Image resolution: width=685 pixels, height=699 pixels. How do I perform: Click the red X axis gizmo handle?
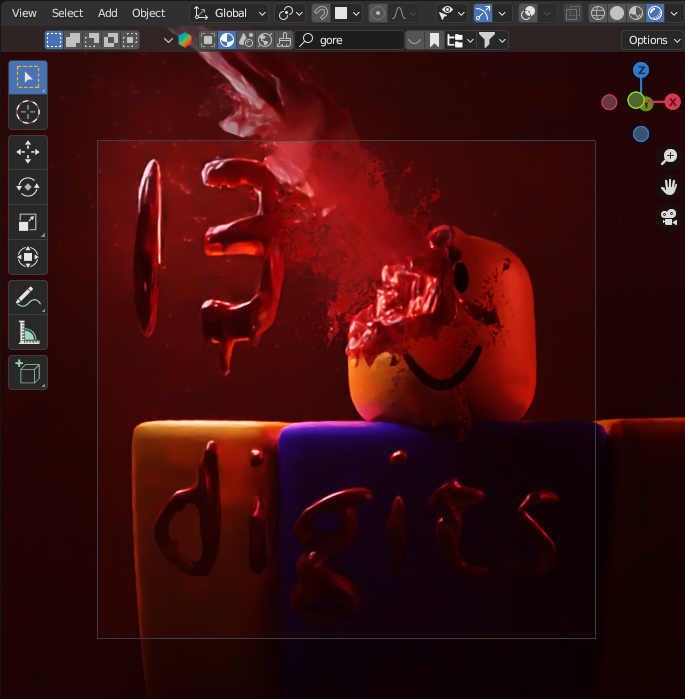pyautogui.click(x=673, y=102)
